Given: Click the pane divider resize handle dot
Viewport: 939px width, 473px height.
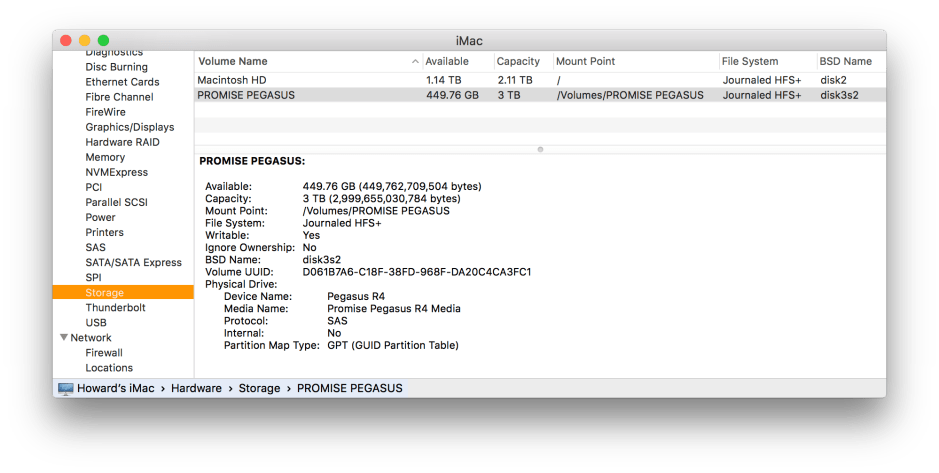Looking at the screenshot, I should tap(540, 149).
